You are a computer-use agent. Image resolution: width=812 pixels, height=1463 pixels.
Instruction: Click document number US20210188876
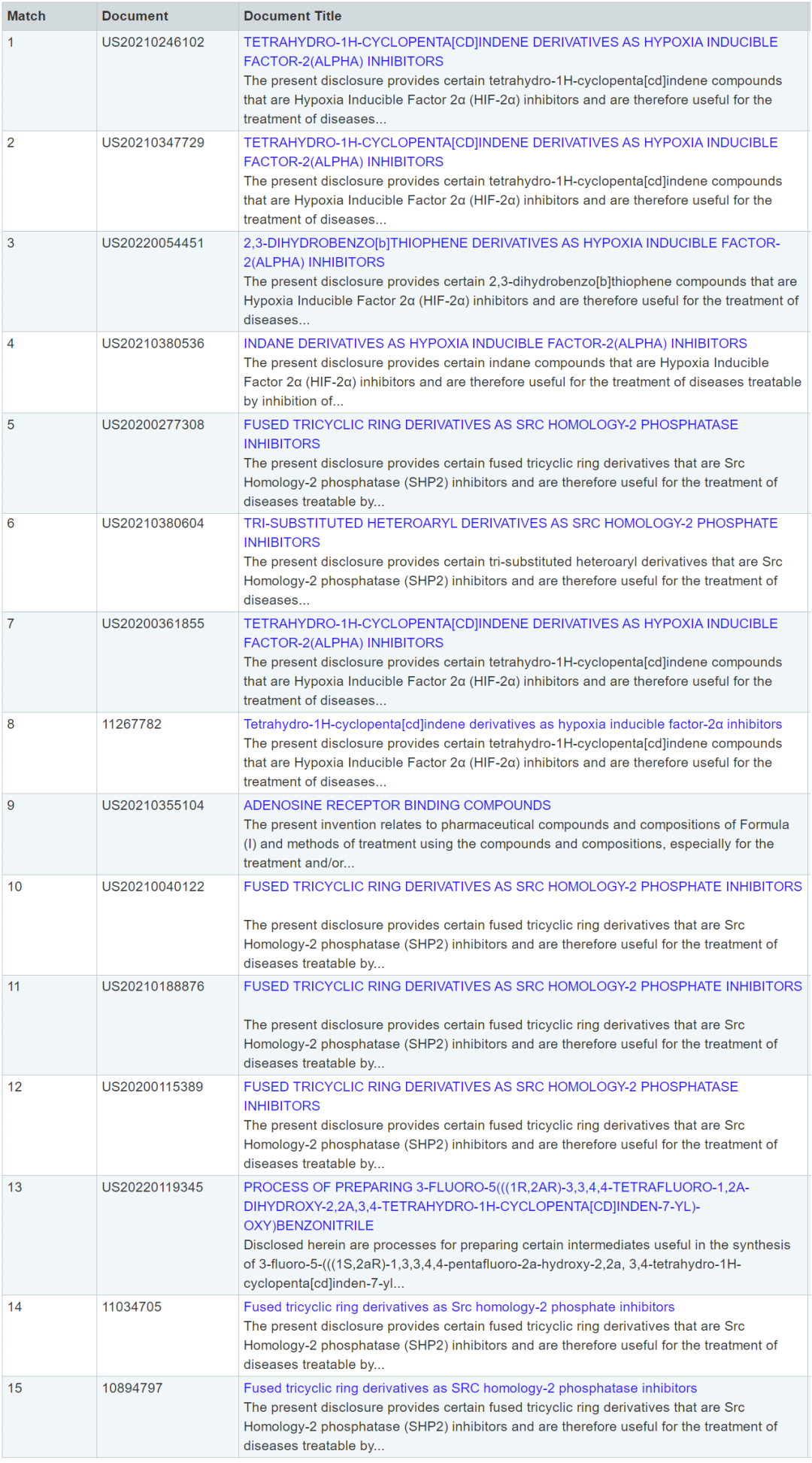153,986
